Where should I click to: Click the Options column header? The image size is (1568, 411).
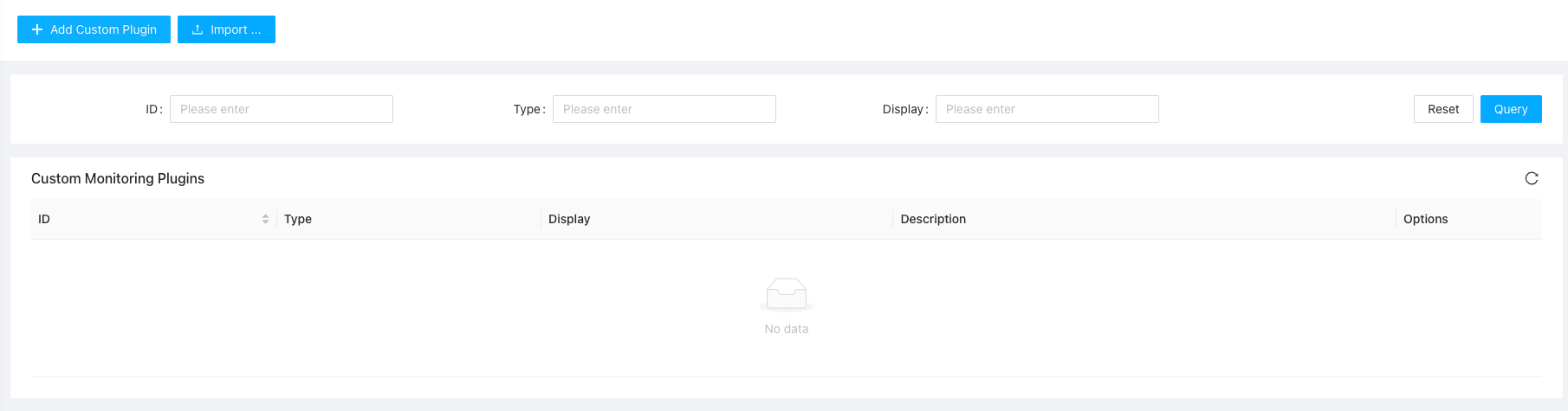pos(1425,219)
